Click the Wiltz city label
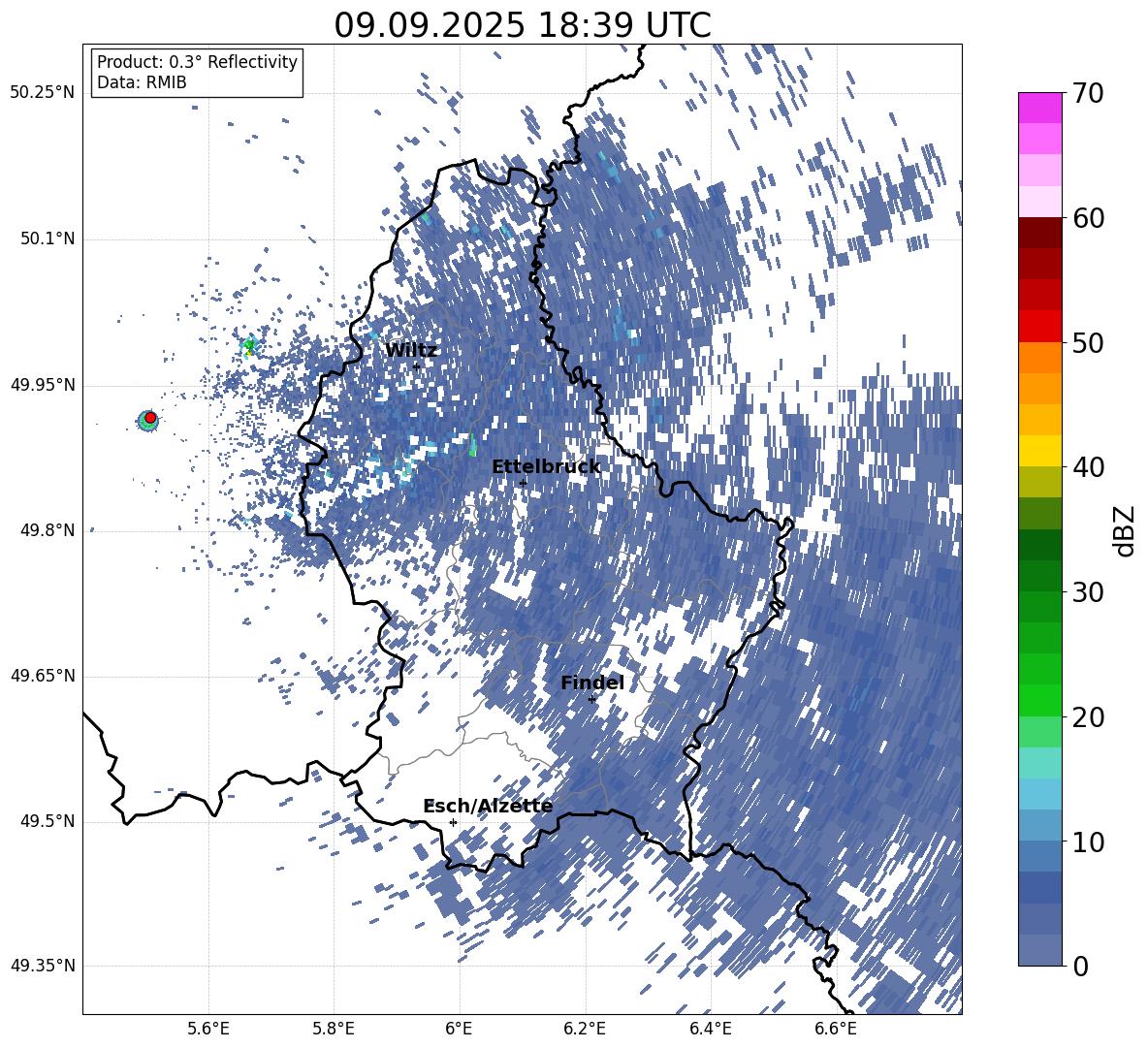This screenshot has height=1048, width=1148. [x=411, y=351]
